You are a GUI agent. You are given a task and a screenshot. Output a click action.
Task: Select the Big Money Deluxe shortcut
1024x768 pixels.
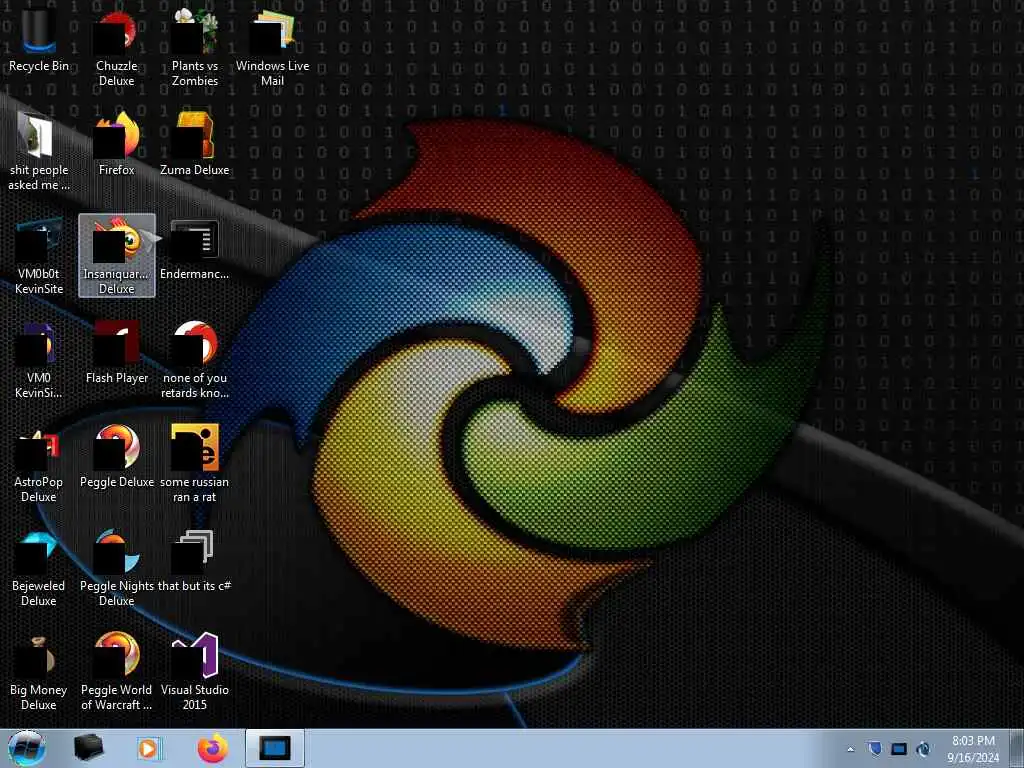pyautogui.click(x=39, y=671)
